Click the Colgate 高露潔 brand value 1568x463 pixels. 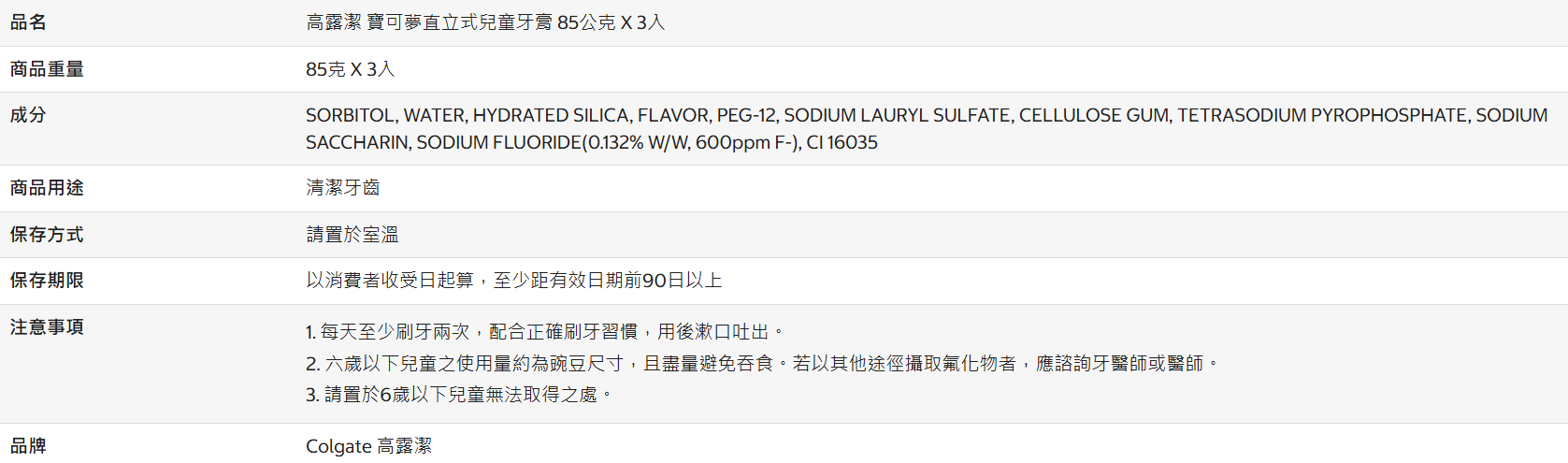(369, 446)
